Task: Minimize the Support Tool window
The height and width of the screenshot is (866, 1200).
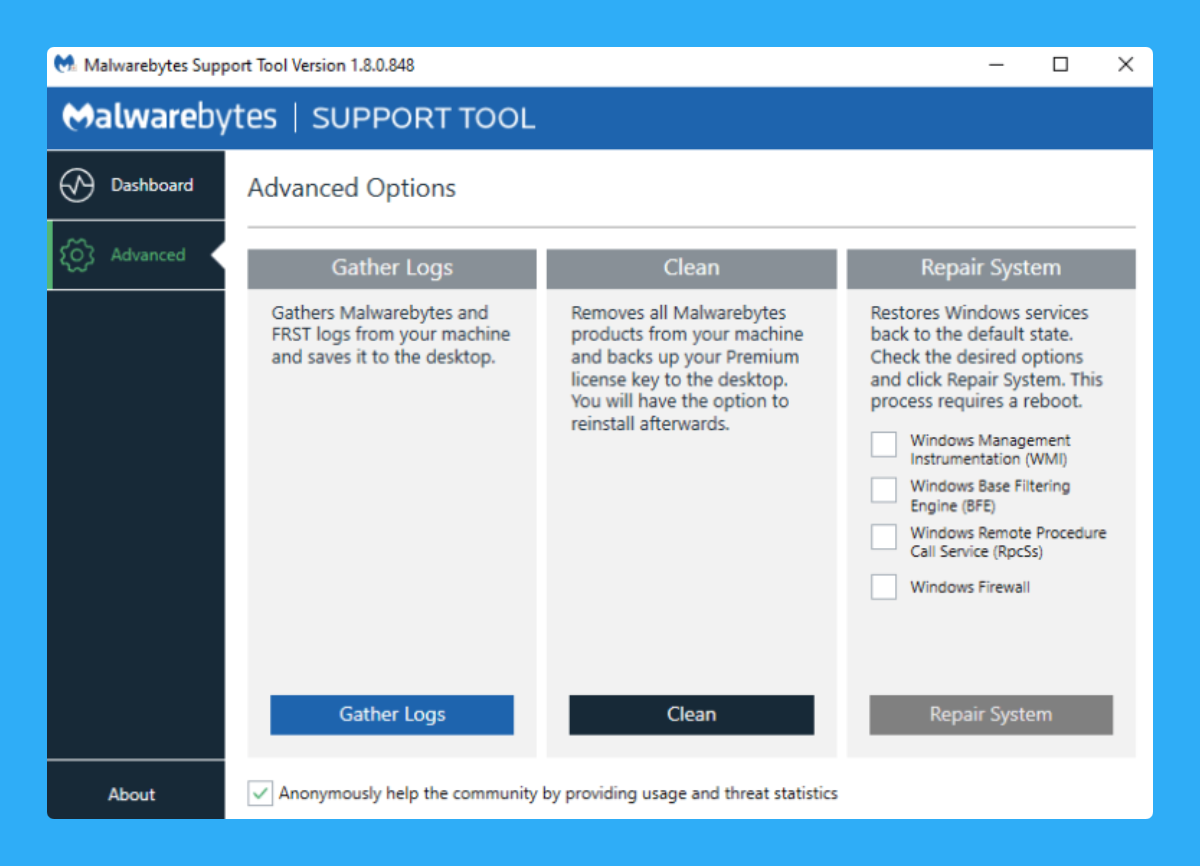Action: tap(997, 65)
